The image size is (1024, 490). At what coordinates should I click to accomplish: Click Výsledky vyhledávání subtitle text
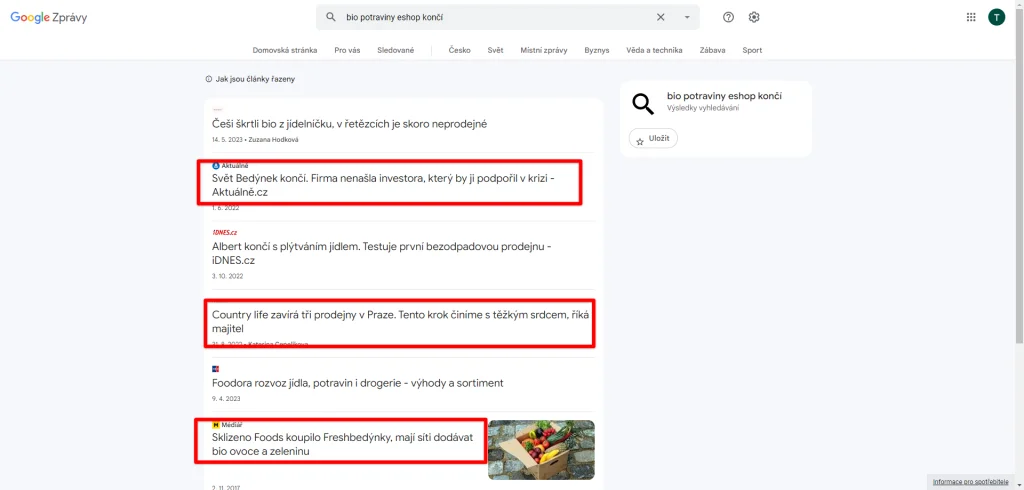[x=703, y=108]
